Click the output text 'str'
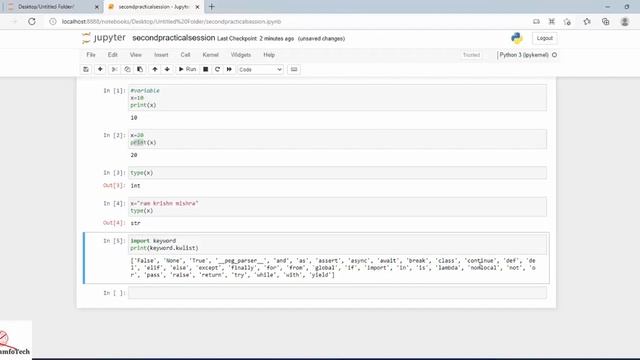Viewport: 640px width, 360px height. pyautogui.click(x=136, y=223)
